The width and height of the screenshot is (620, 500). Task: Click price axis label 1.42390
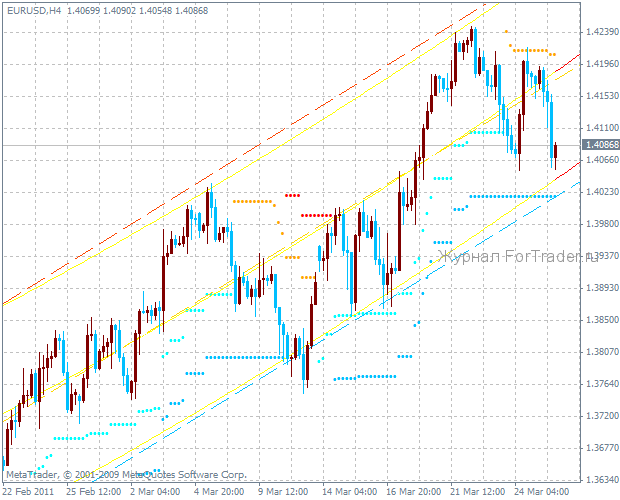click(x=602, y=32)
